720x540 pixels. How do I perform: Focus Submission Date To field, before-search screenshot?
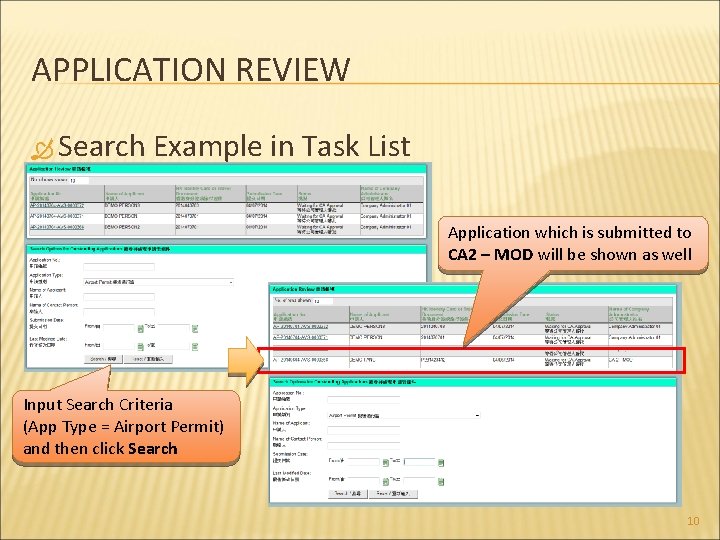pyautogui.click(x=173, y=328)
